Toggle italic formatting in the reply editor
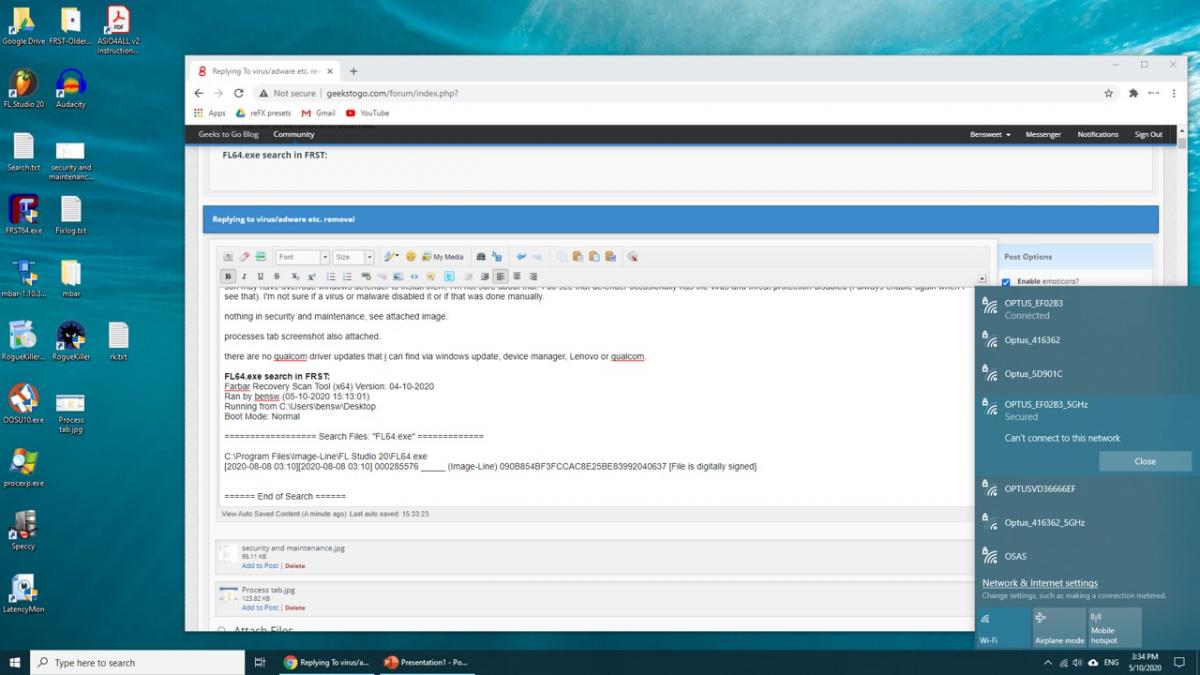 (x=244, y=276)
